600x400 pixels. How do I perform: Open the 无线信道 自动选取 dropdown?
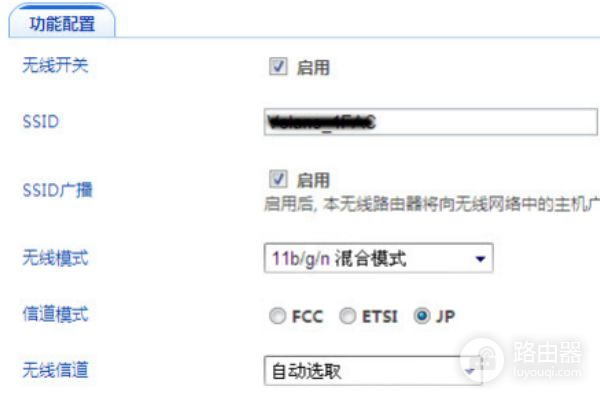coord(373,371)
